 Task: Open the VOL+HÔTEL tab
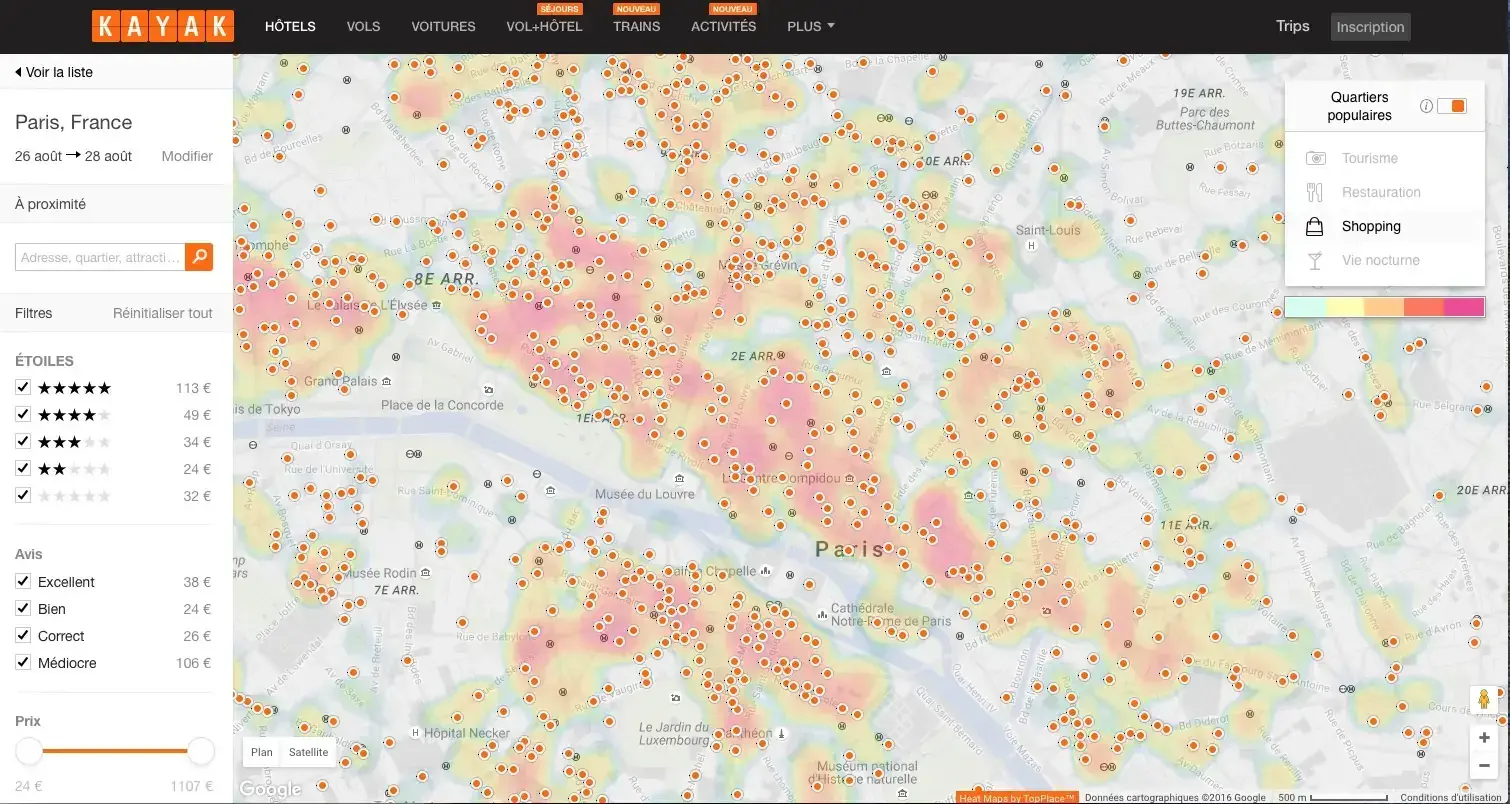(544, 26)
